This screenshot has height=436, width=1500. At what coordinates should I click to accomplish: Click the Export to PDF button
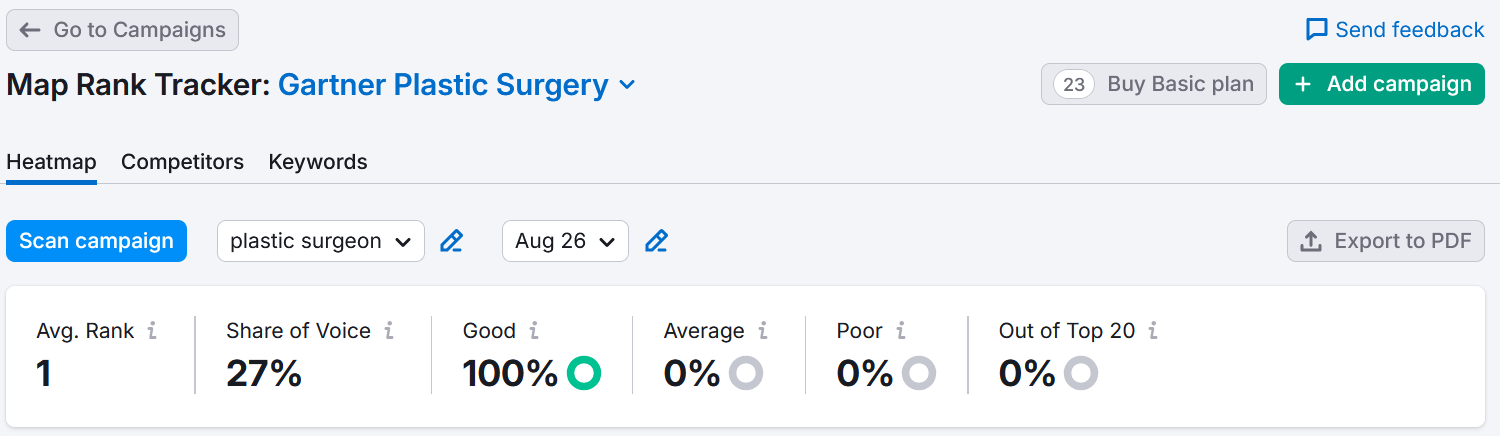1385,241
